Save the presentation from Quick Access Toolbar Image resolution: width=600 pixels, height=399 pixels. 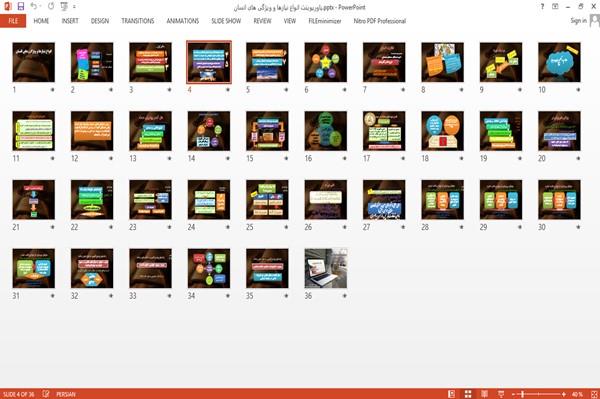21,7
